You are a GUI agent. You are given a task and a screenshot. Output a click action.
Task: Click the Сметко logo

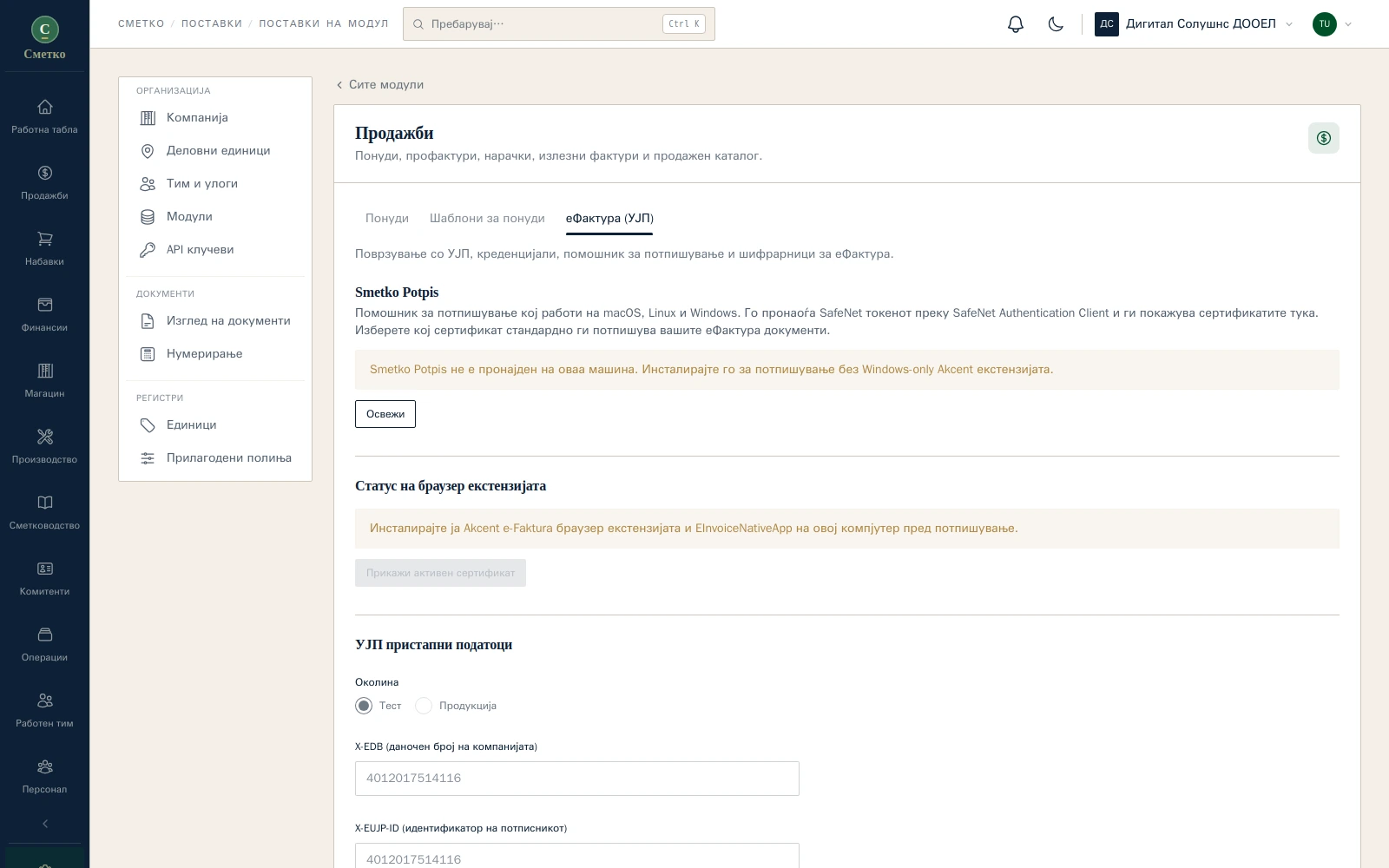[x=44, y=38]
